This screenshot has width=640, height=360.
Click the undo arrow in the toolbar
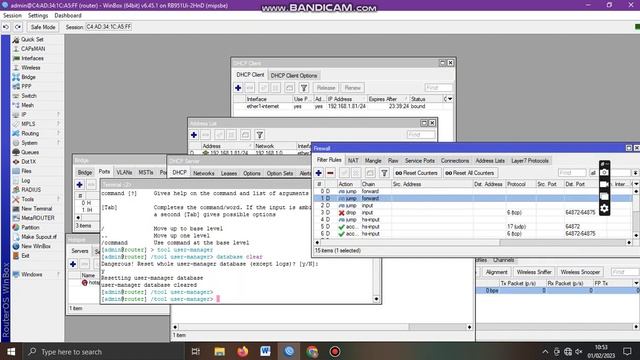pos(6,27)
